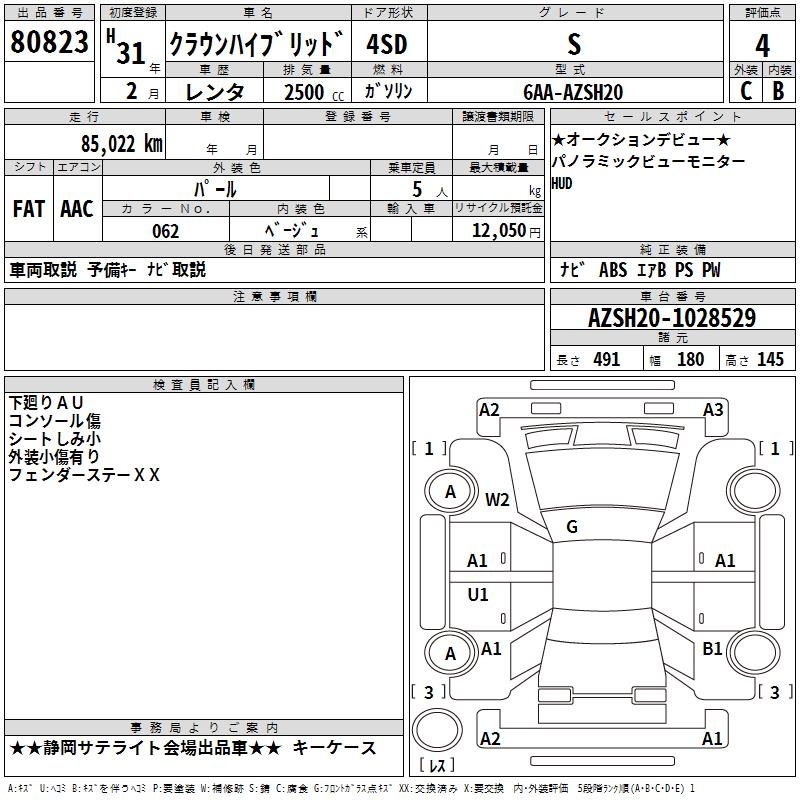Click HUD sales point
This screenshot has width=800, height=800.
(x=562, y=183)
